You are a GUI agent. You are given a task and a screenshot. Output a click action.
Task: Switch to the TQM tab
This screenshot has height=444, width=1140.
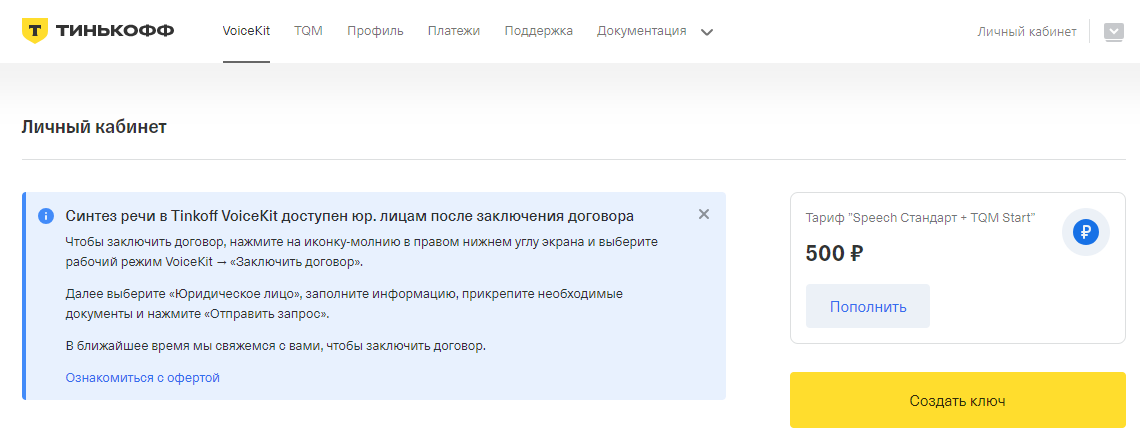tap(308, 31)
